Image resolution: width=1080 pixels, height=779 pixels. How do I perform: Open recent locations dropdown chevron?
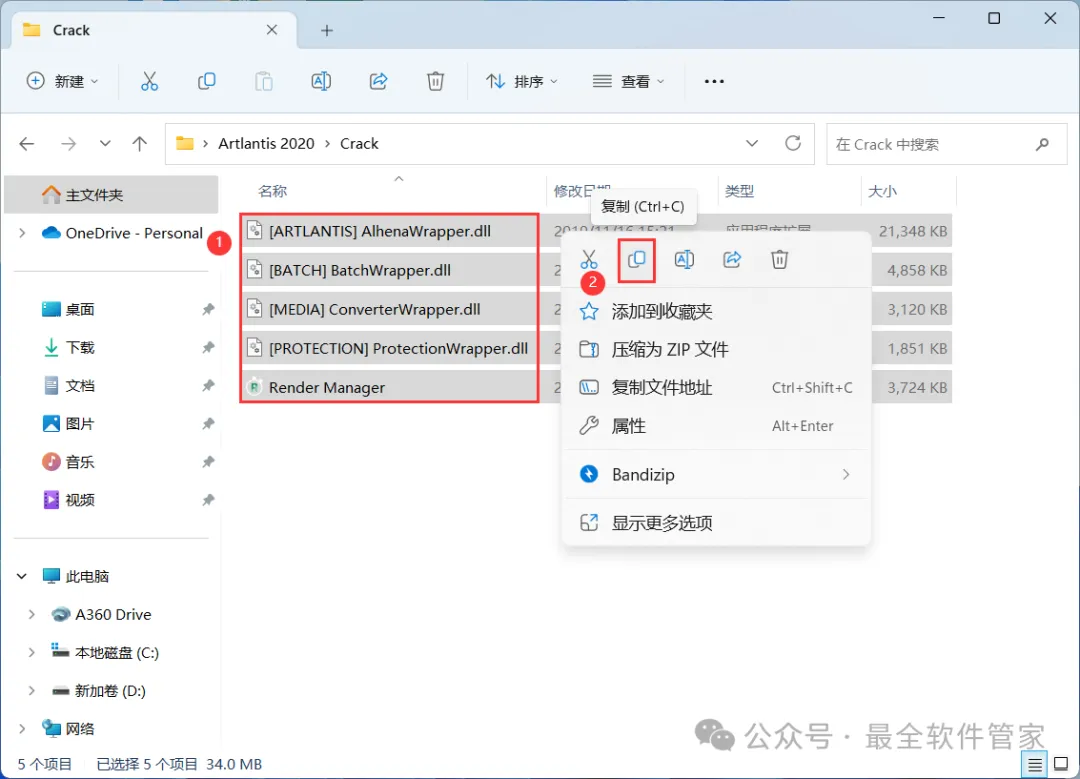pyautogui.click(x=105, y=144)
